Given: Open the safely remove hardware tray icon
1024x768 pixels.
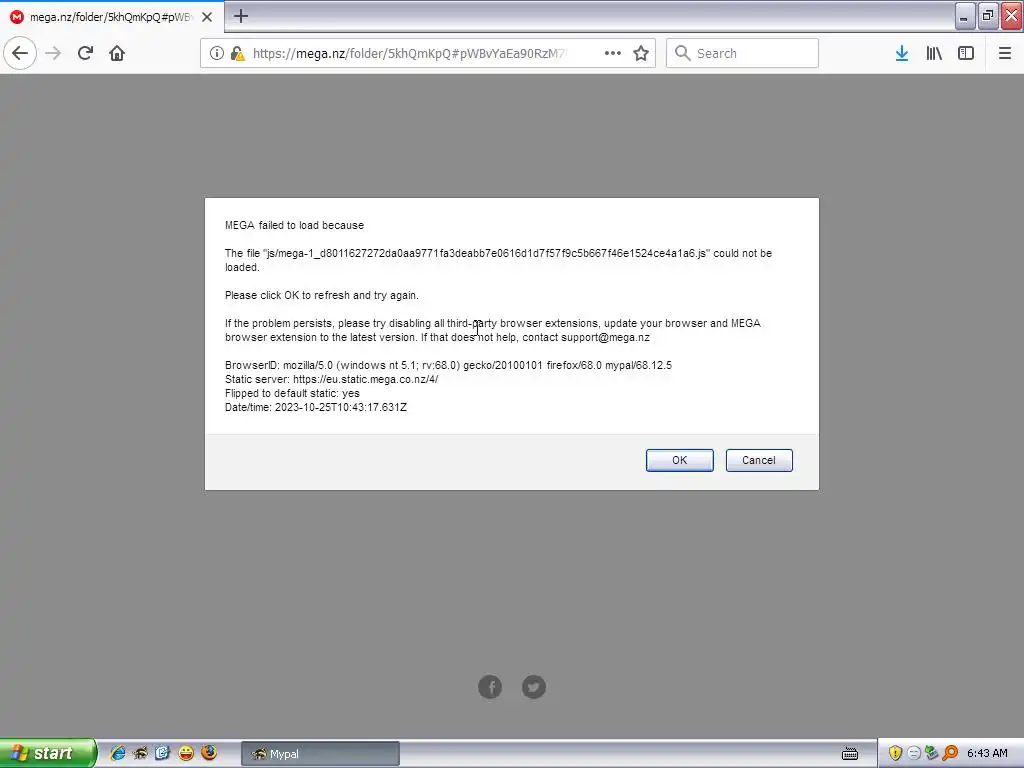Looking at the screenshot, I should pyautogui.click(x=932, y=753).
